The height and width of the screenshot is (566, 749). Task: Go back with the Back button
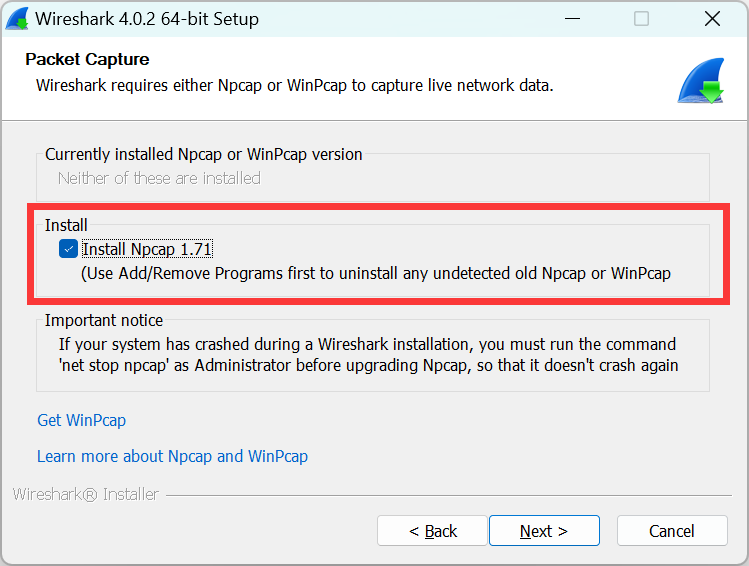click(x=432, y=531)
